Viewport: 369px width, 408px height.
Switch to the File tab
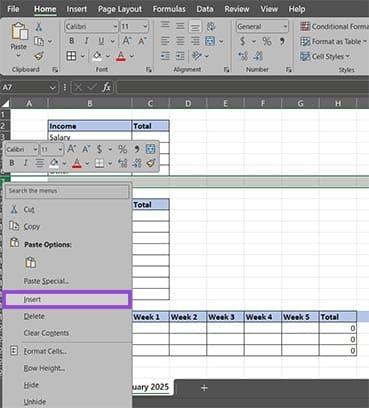pos(13,9)
